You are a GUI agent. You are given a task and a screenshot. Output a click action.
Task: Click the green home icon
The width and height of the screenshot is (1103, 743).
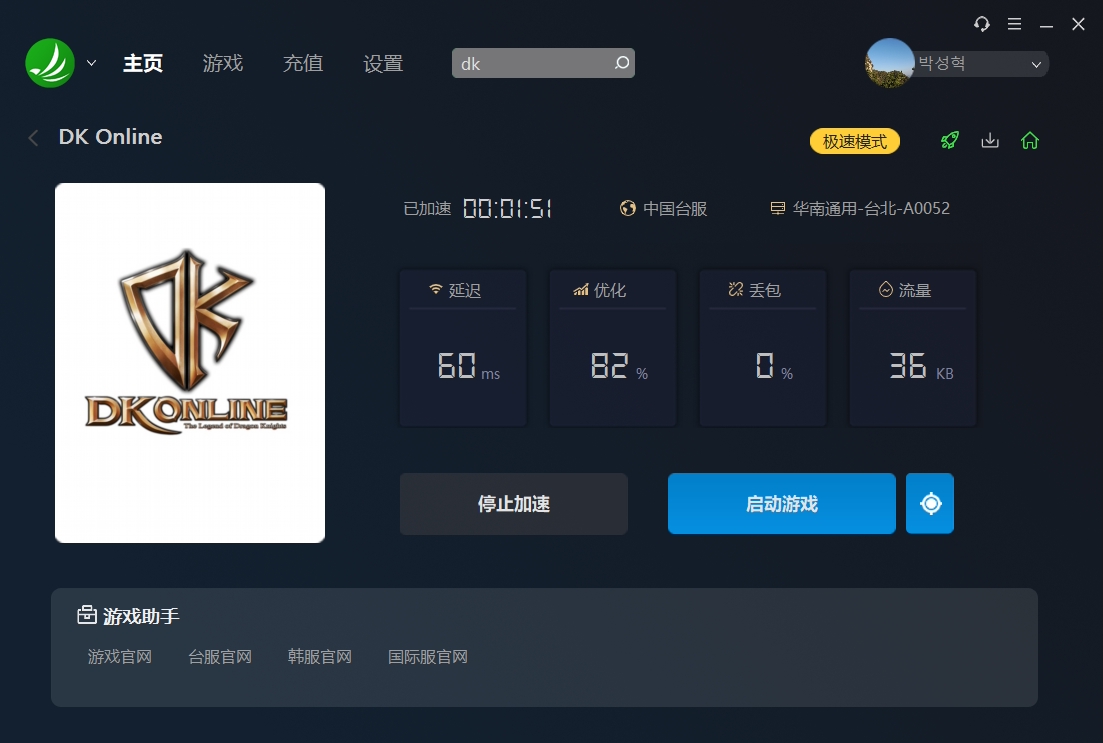1030,141
